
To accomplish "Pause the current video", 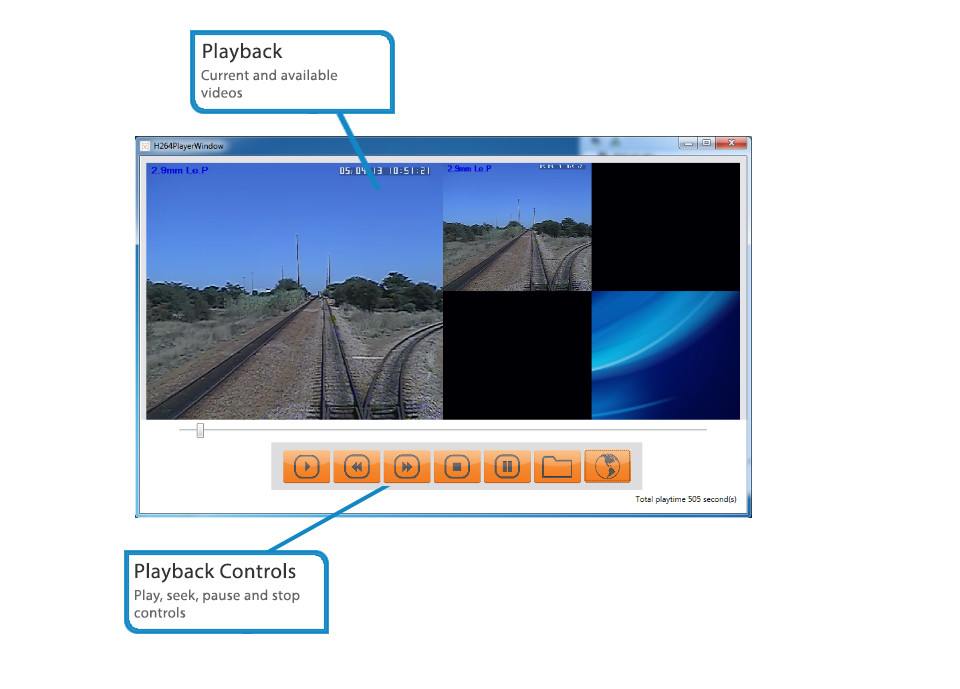I will coord(507,467).
